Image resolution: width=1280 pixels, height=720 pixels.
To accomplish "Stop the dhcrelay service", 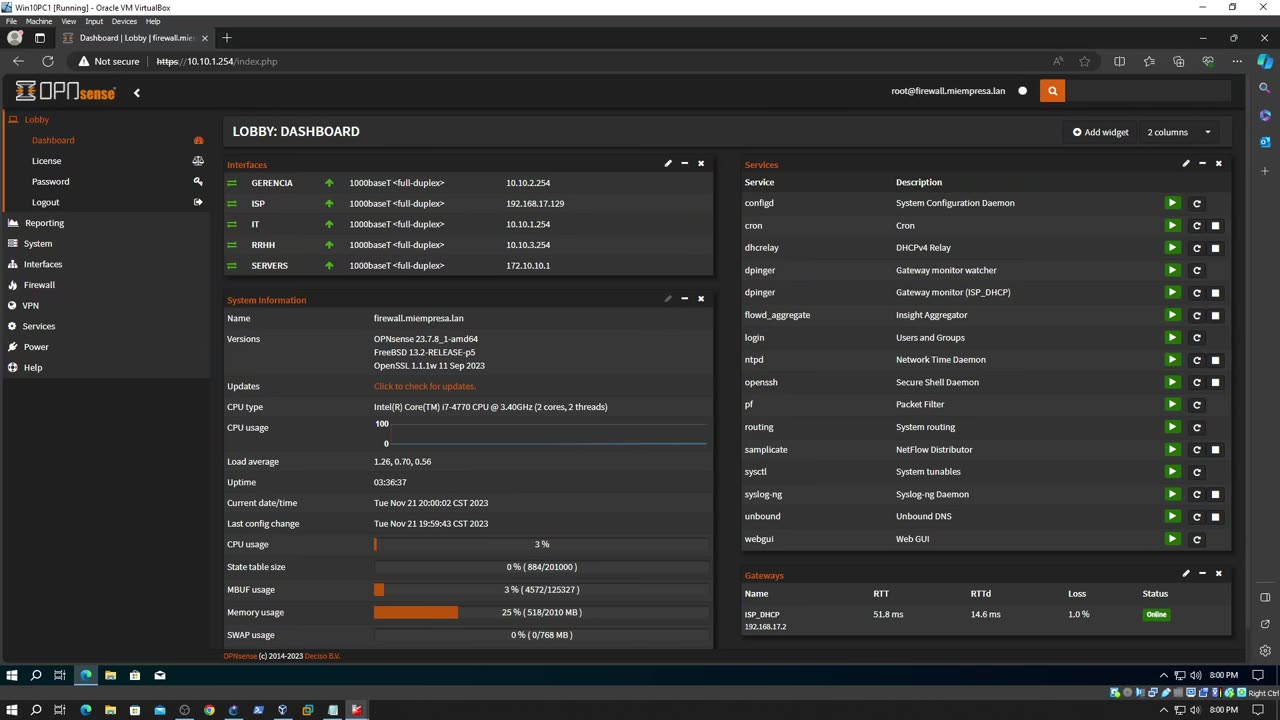I will point(1216,248).
